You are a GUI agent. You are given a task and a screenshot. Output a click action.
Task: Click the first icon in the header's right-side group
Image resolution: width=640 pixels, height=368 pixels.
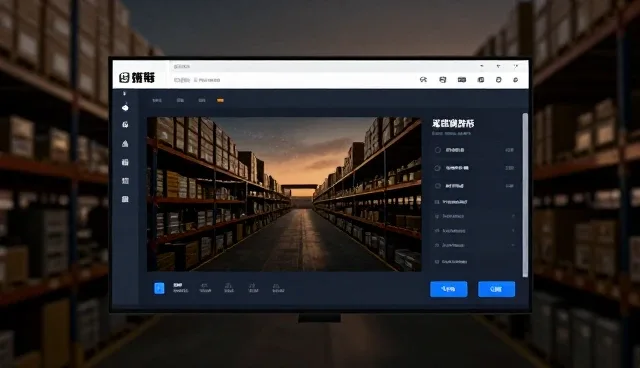tap(423, 80)
